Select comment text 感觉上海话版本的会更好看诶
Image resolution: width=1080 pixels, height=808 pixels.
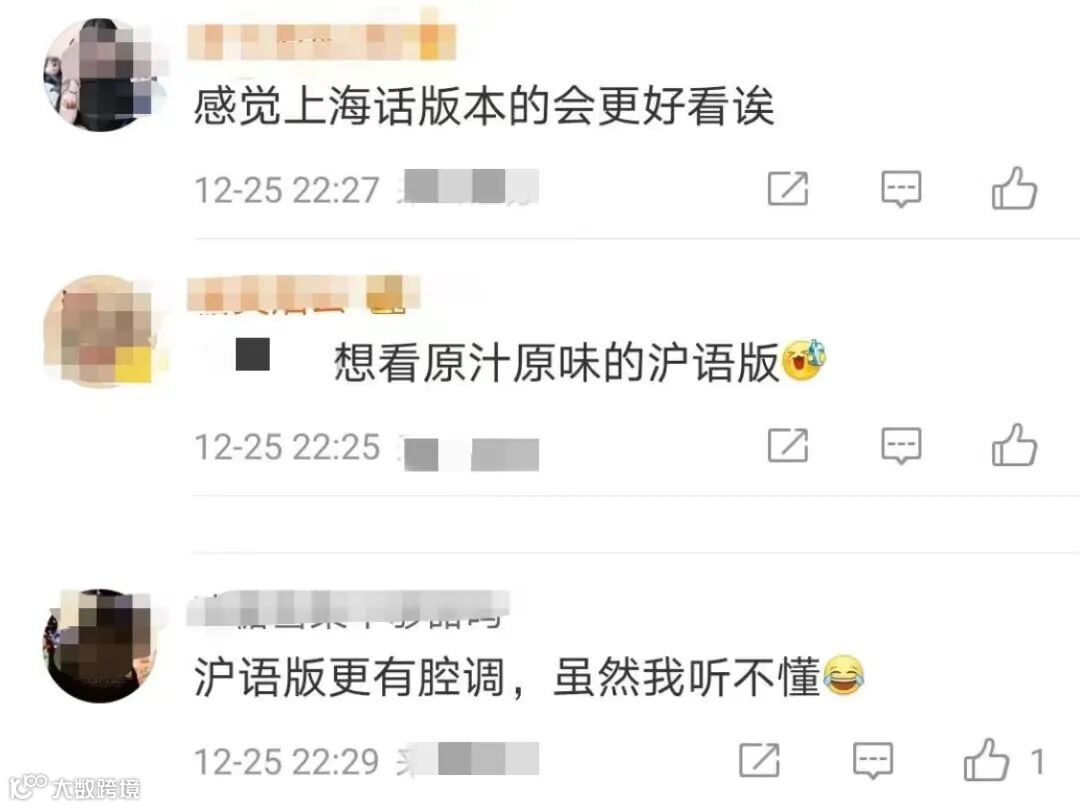[484, 107]
